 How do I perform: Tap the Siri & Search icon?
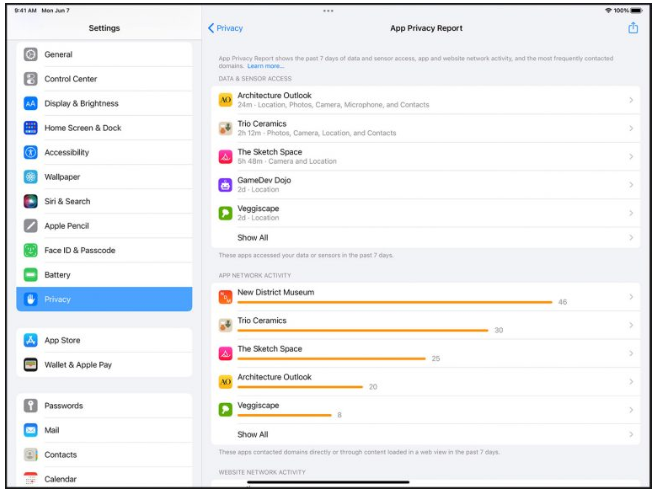[x=31, y=201]
